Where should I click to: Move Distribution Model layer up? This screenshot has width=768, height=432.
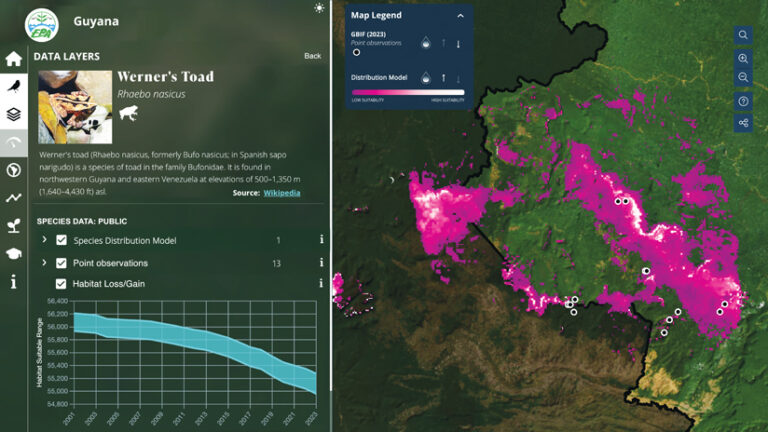(444, 78)
